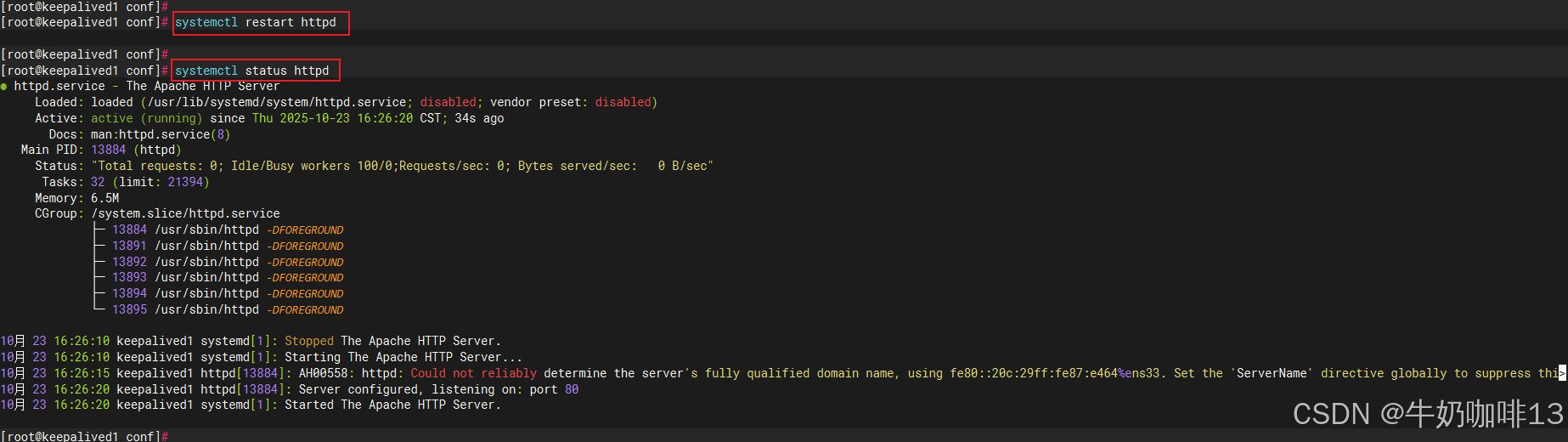Click the log line 'Started The Apache HTTP Server.'
The height and width of the screenshot is (442, 1568).
(x=251, y=405)
